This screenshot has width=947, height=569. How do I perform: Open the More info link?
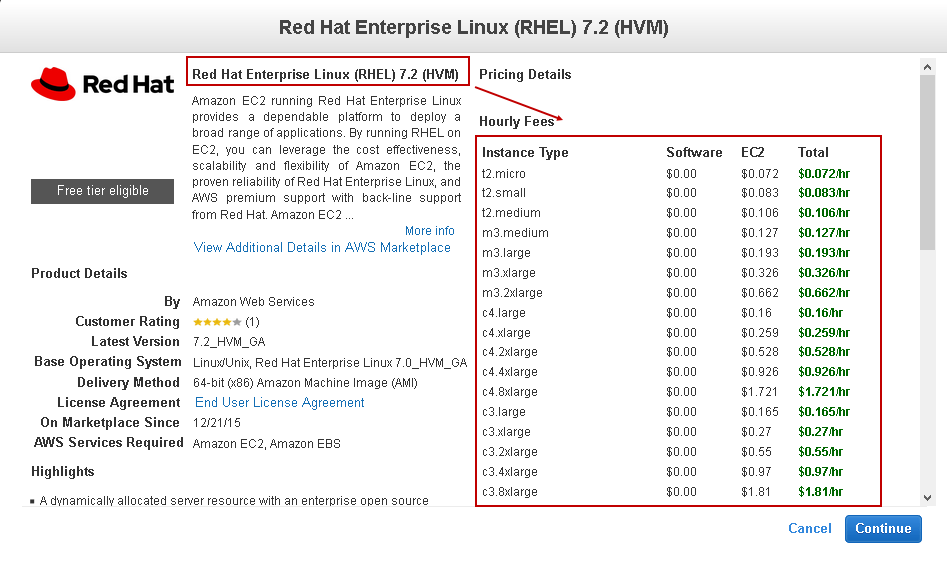[x=429, y=231]
